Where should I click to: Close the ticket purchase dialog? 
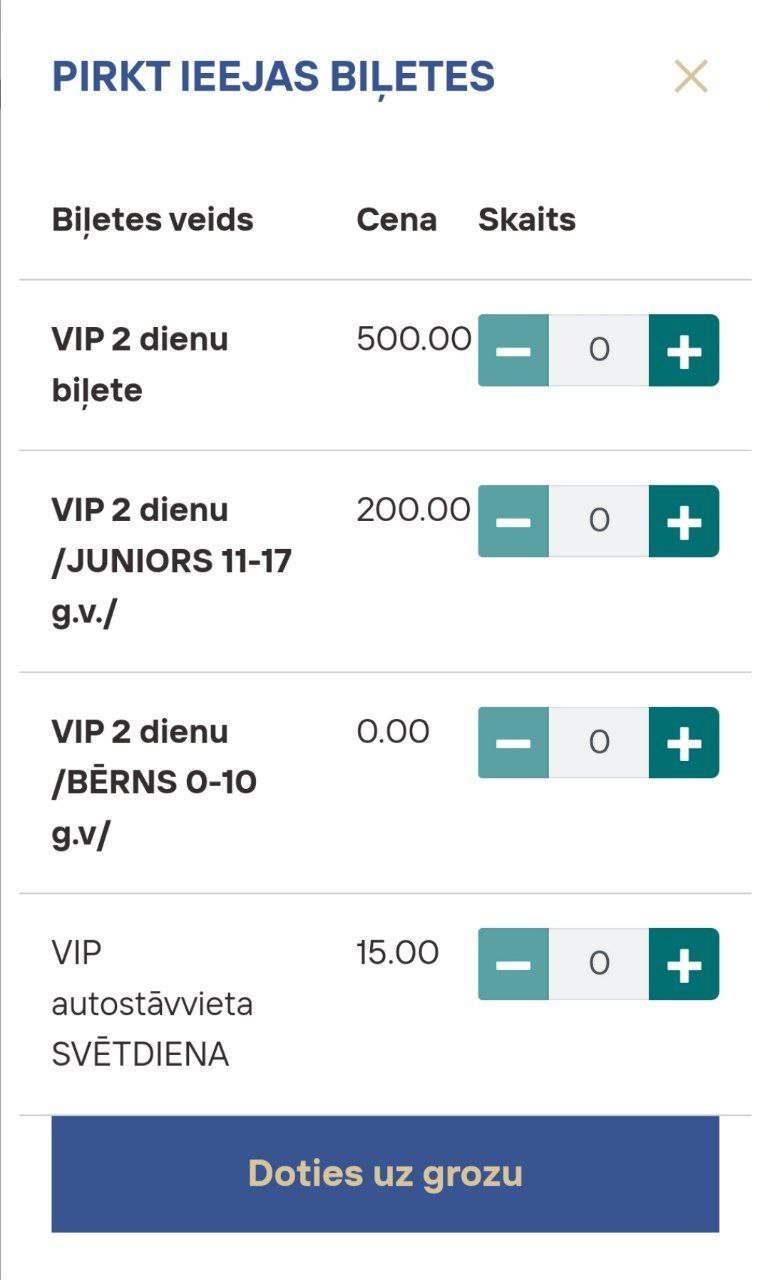tap(691, 77)
